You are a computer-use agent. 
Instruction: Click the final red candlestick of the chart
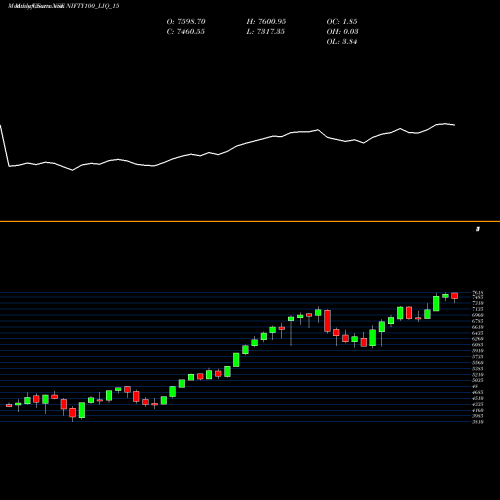coord(455,296)
